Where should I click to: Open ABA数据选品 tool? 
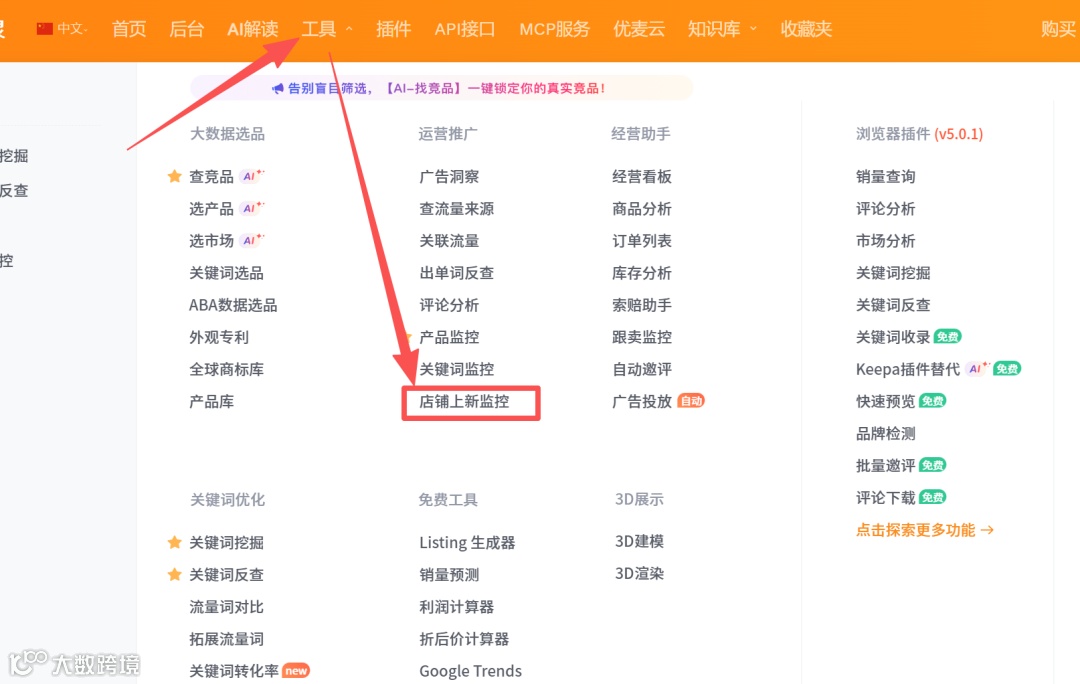(x=233, y=305)
